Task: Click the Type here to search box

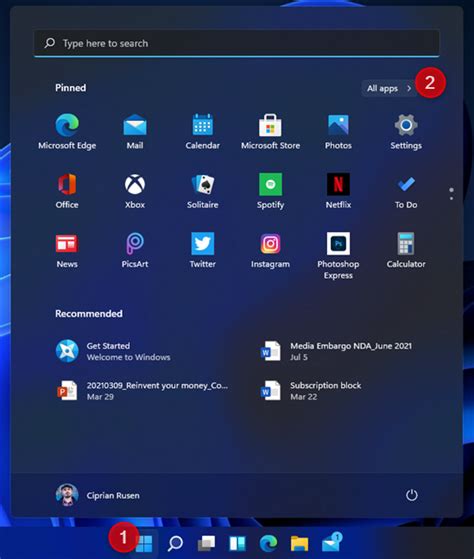Action: click(236, 43)
